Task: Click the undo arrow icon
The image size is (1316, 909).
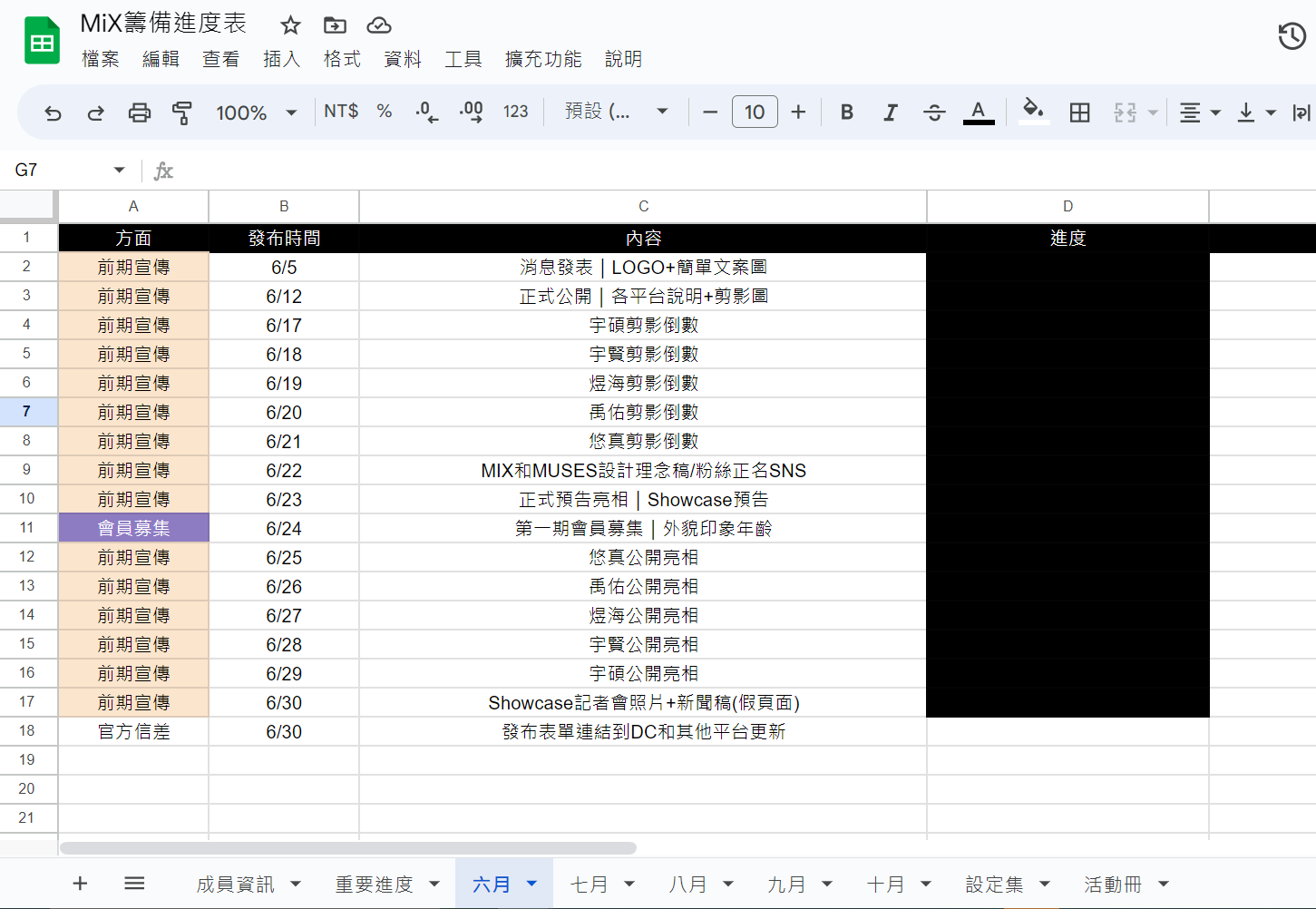Action: click(x=53, y=112)
